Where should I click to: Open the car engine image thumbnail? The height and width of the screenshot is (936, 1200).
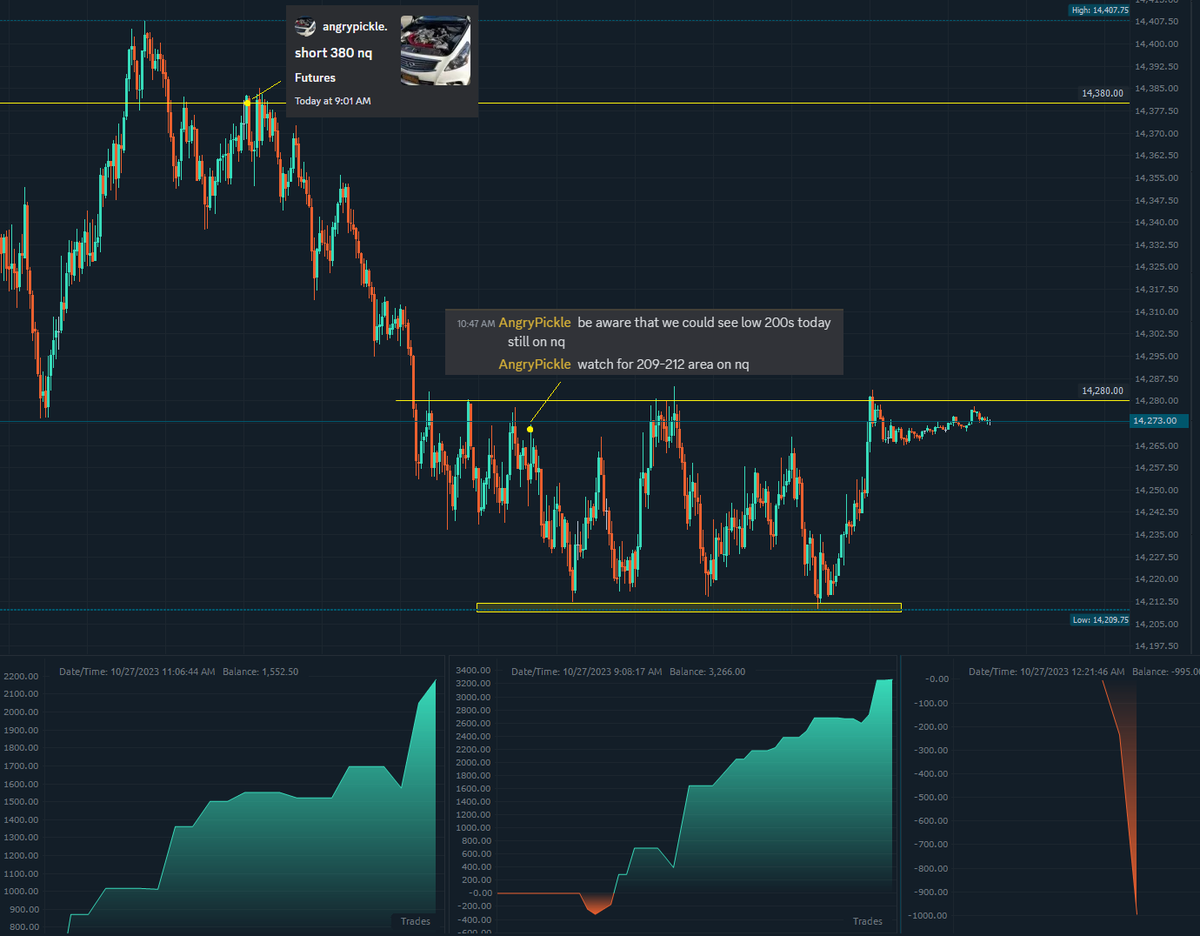(436, 50)
